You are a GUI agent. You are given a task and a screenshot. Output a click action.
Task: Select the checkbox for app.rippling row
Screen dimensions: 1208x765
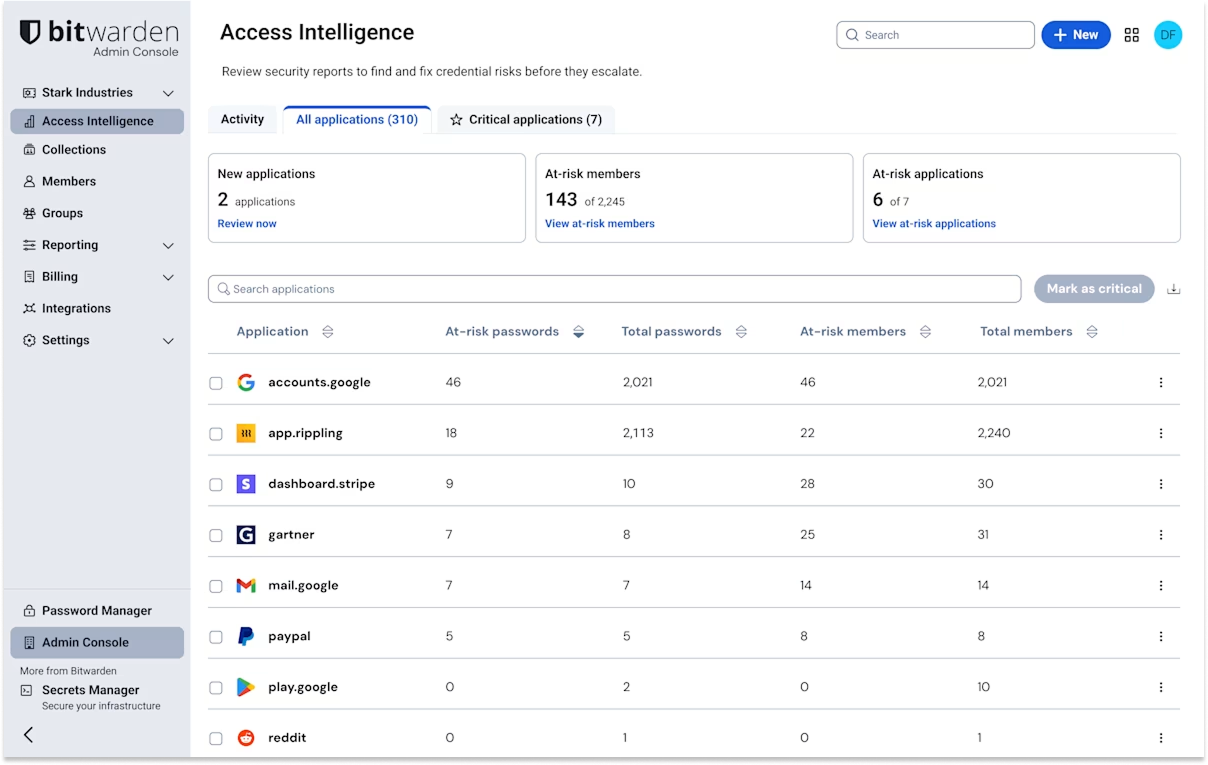(x=216, y=433)
